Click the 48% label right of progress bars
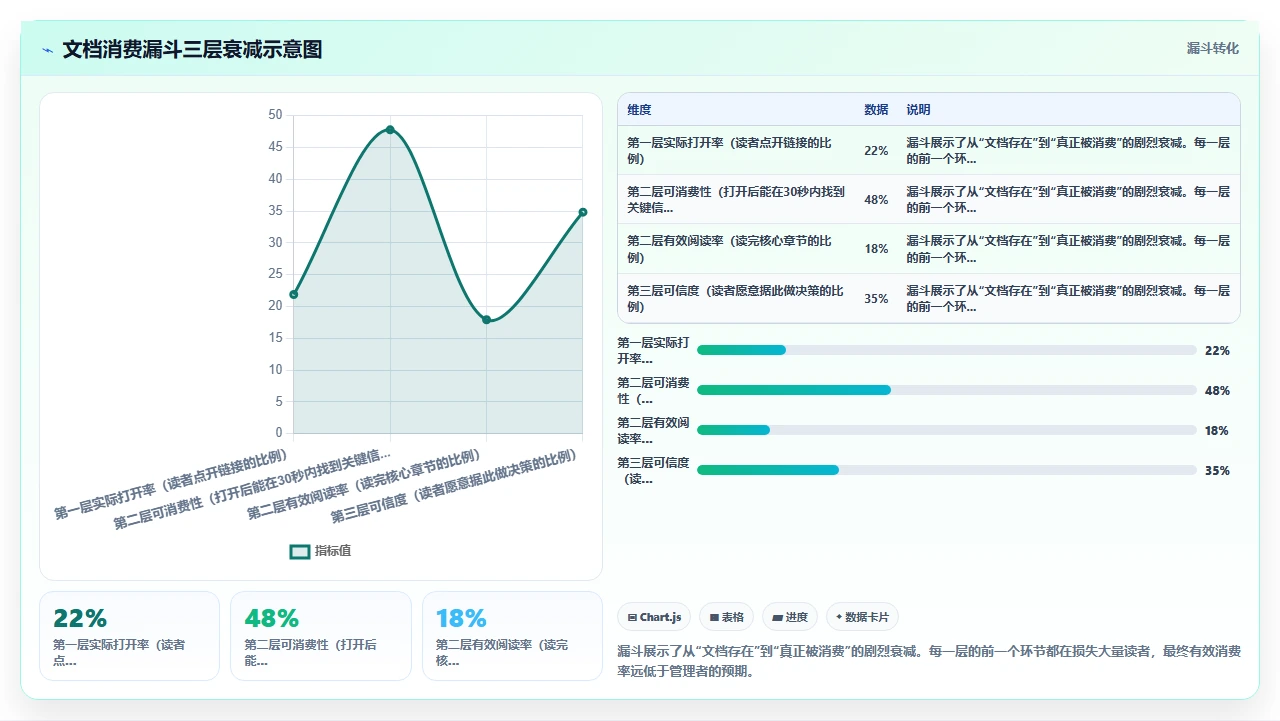The image size is (1280, 721). (1217, 391)
